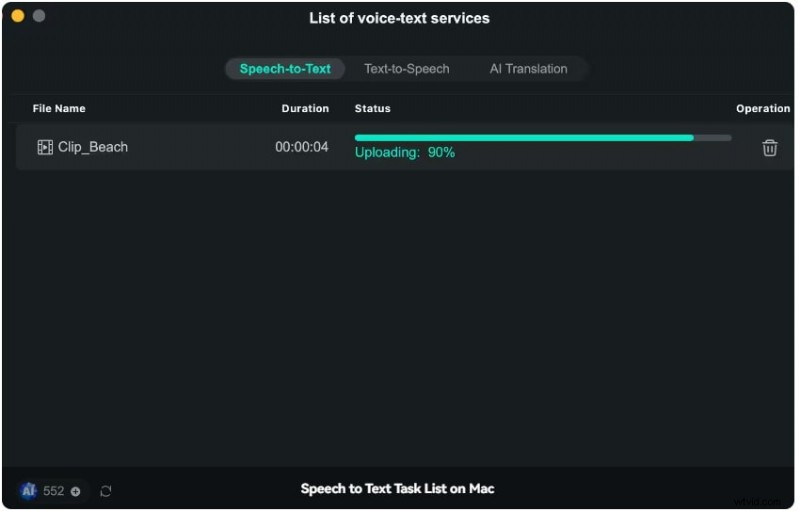This screenshot has height=511, width=800.
Task: Click the List of voice-text services title
Action: pyautogui.click(x=400, y=18)
